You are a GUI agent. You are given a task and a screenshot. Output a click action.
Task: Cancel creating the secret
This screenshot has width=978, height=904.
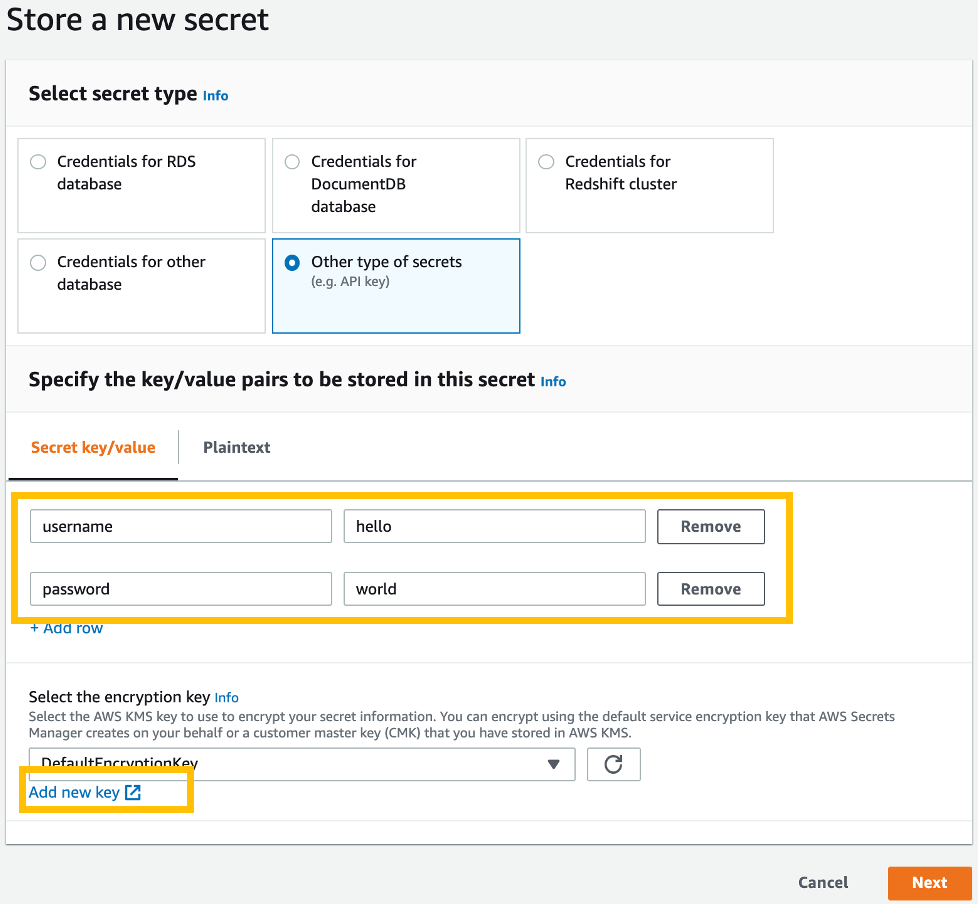pyautogui.click(x=822, y=883)
